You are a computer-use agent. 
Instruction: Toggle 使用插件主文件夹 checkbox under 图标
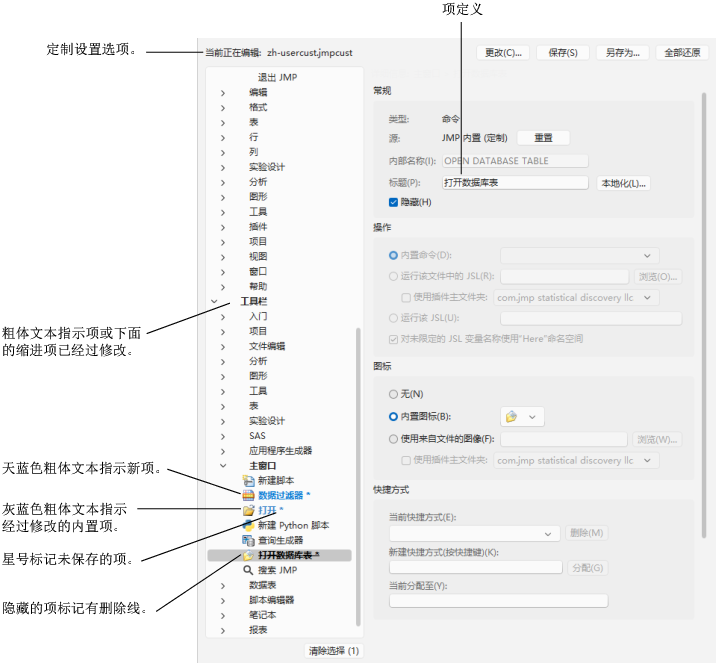[406, 461]
